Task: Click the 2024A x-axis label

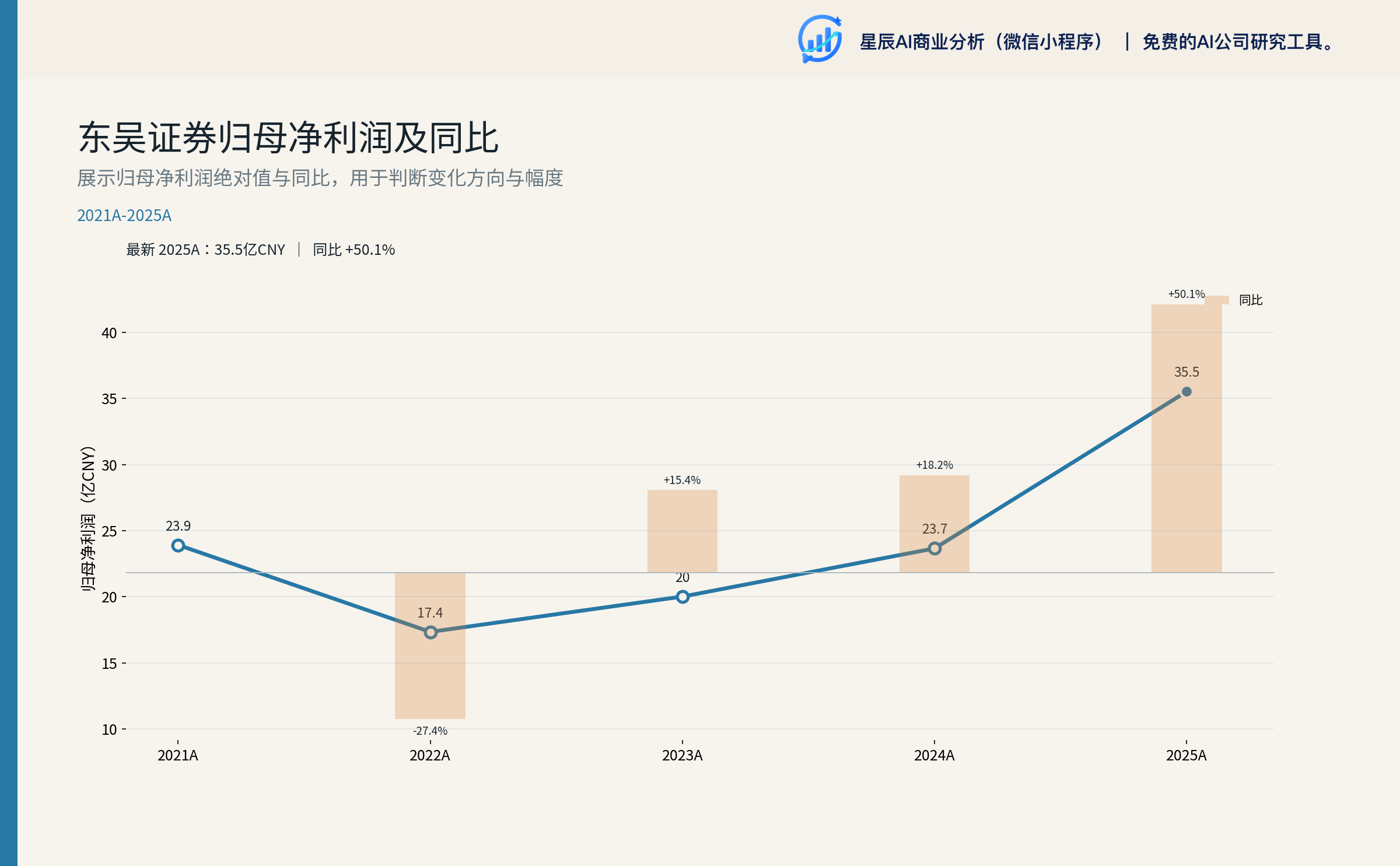Action: point(935,756)
